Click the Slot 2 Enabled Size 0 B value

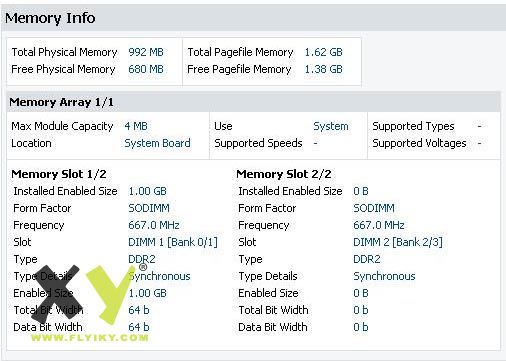tap(361, 293)
